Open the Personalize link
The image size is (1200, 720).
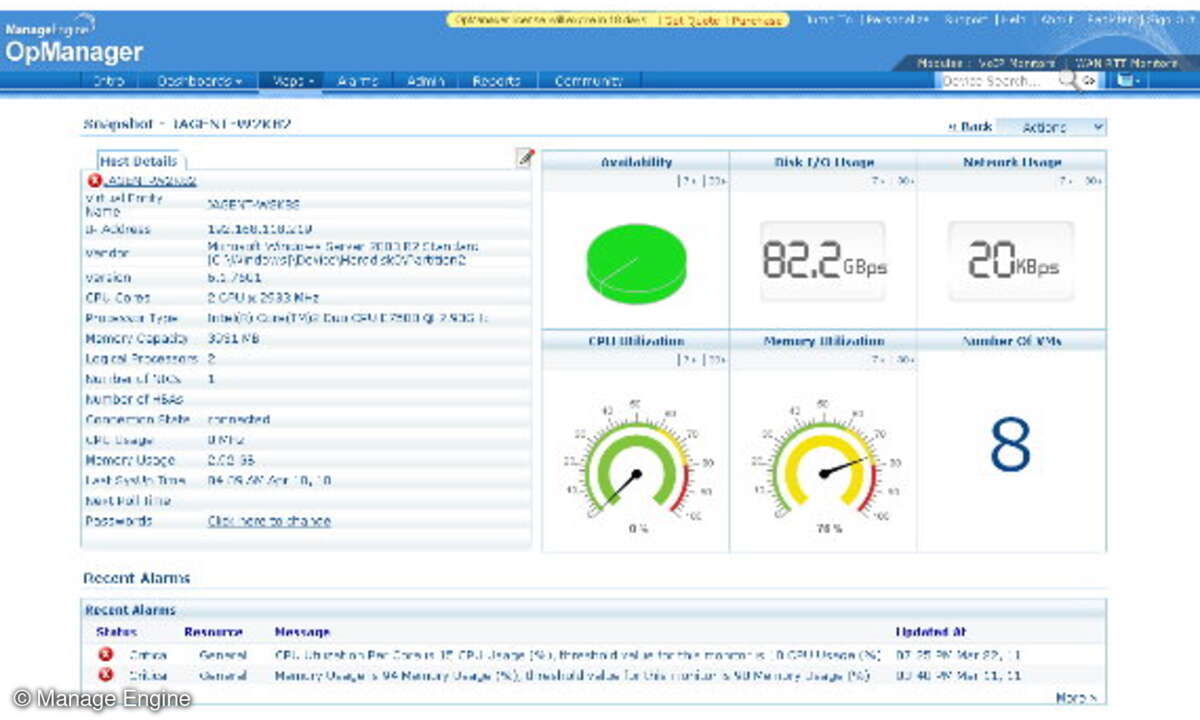point(898,19)
